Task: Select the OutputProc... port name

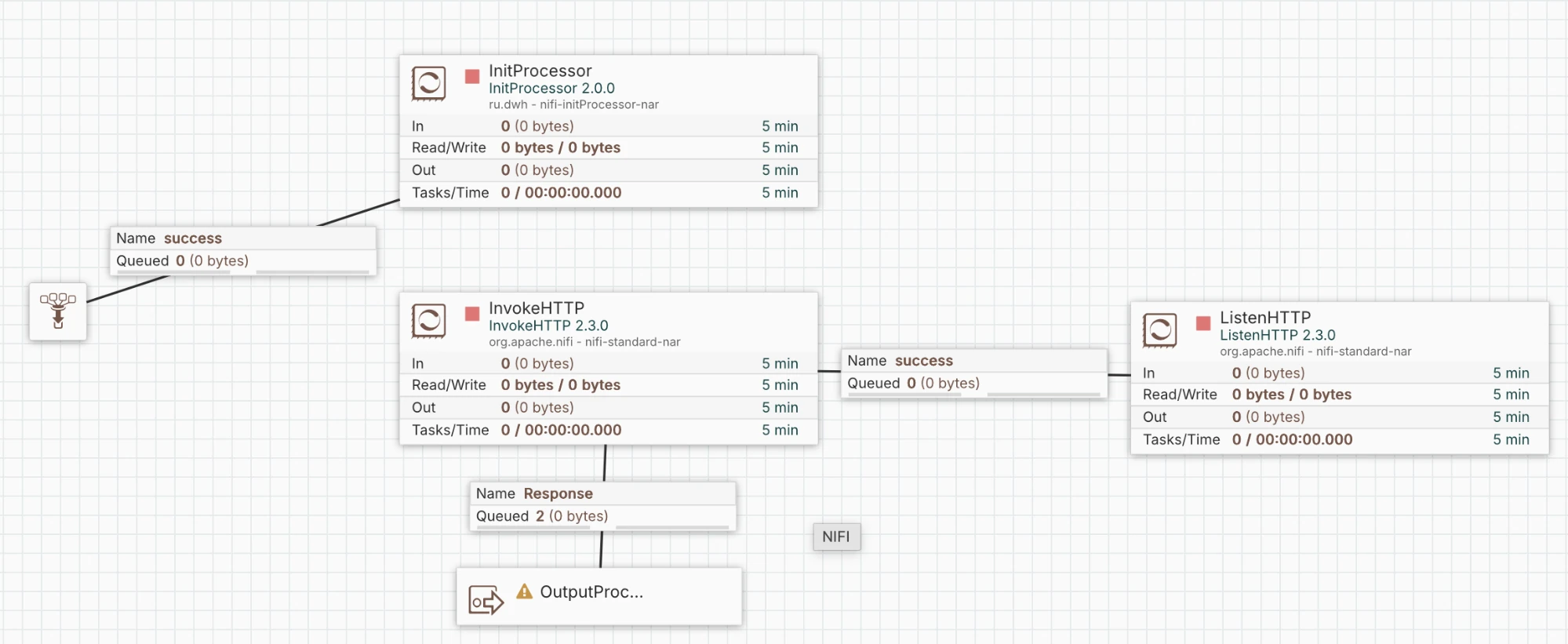Action: (x=591, y=592)
